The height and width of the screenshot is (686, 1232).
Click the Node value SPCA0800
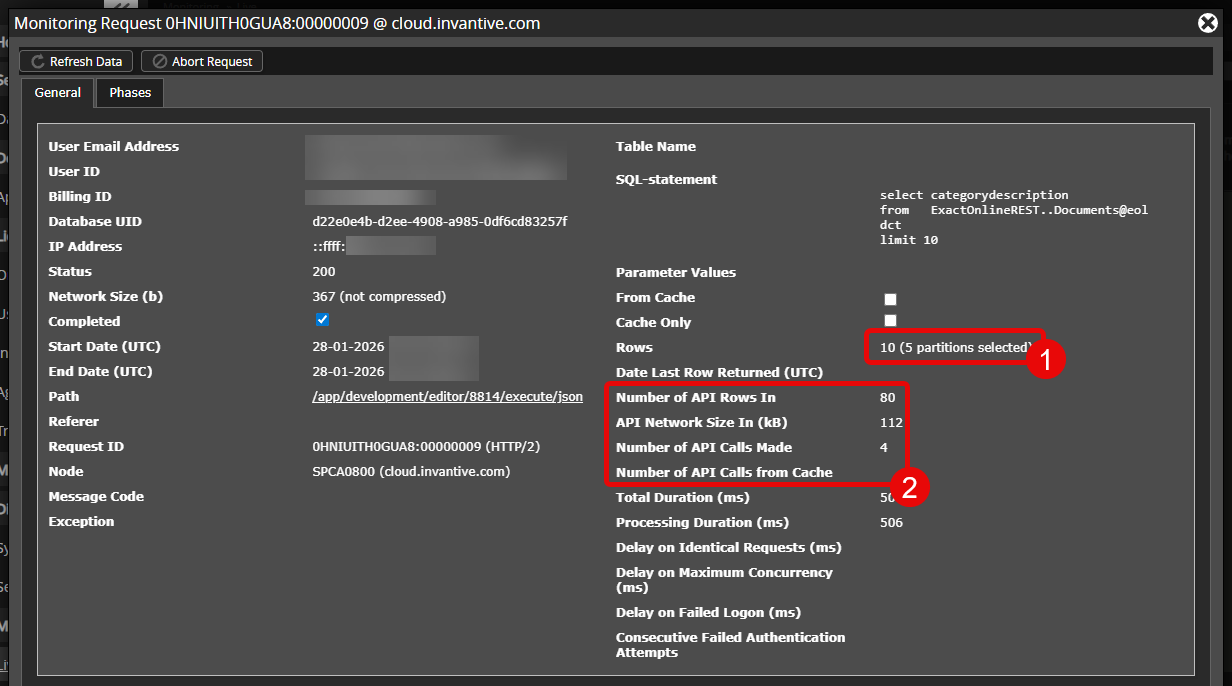[411, 472]
